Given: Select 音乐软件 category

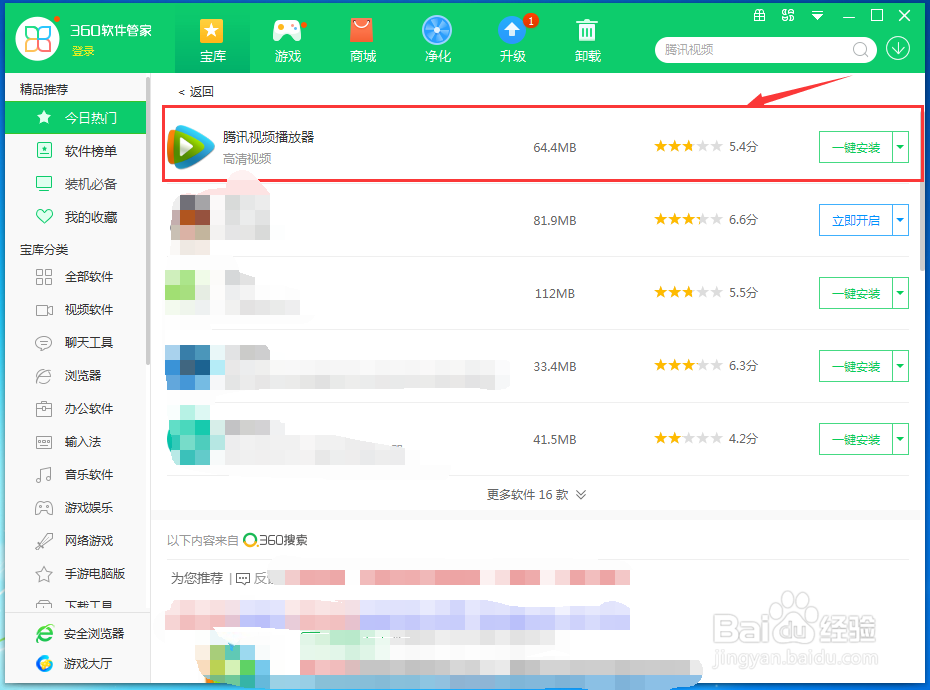Looking at the screenshot, I should point(75,475).
